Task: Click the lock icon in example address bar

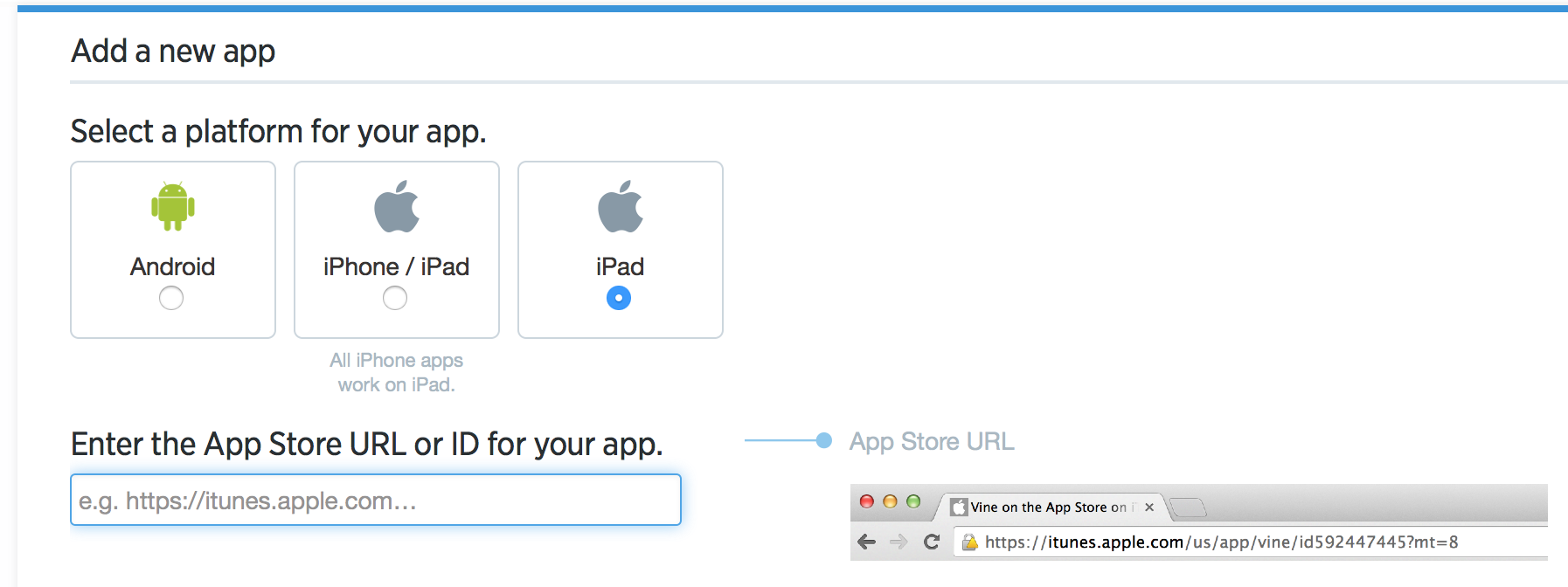Action: (969, 542)
